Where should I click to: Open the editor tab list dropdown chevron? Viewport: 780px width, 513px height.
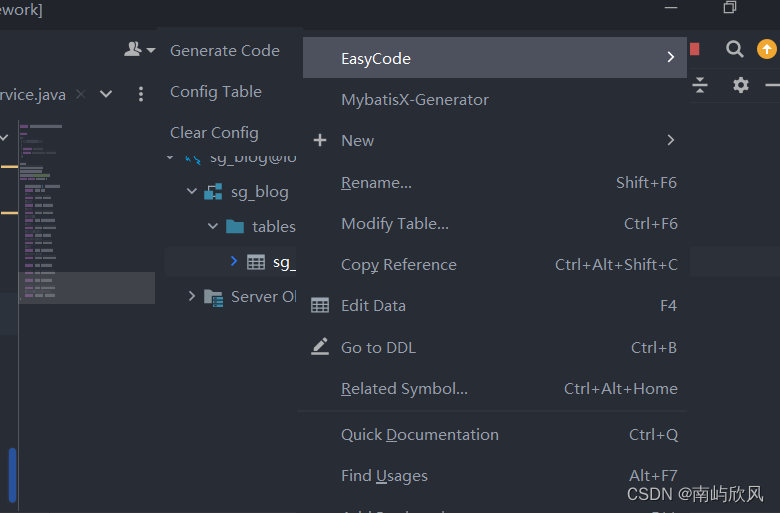[106, 94]
